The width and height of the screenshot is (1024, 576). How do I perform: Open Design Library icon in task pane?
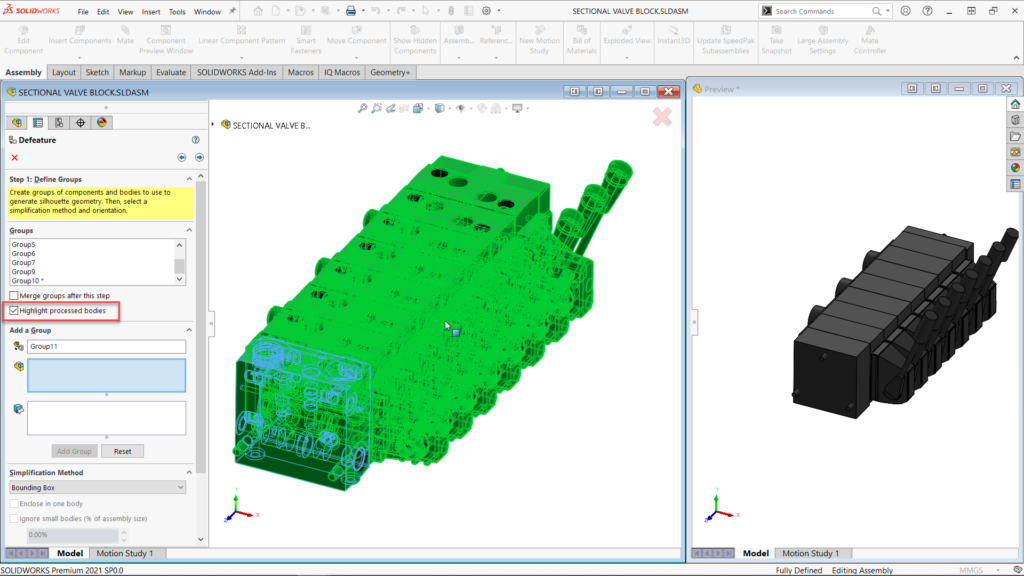coord(1015,120)
